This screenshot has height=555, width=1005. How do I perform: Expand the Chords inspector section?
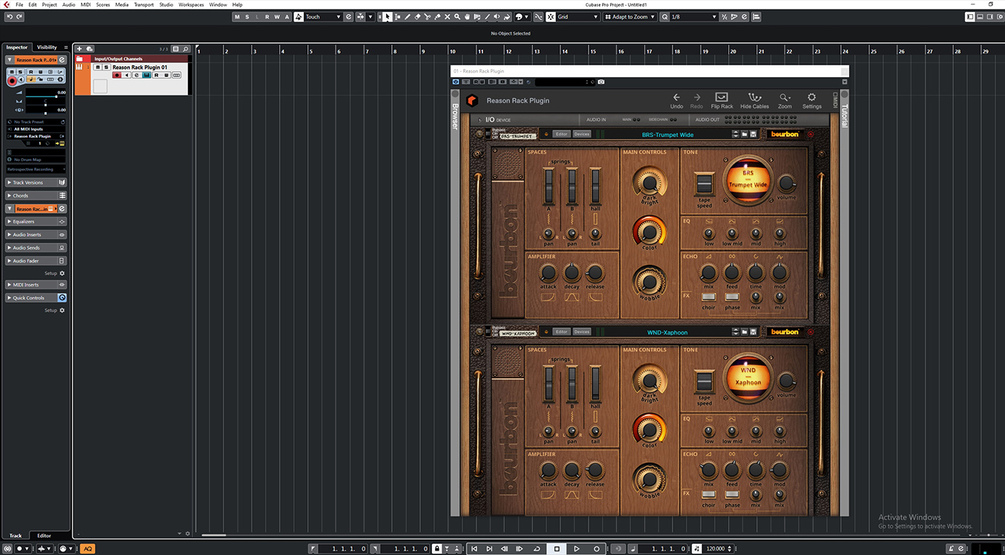pos(36,195)
